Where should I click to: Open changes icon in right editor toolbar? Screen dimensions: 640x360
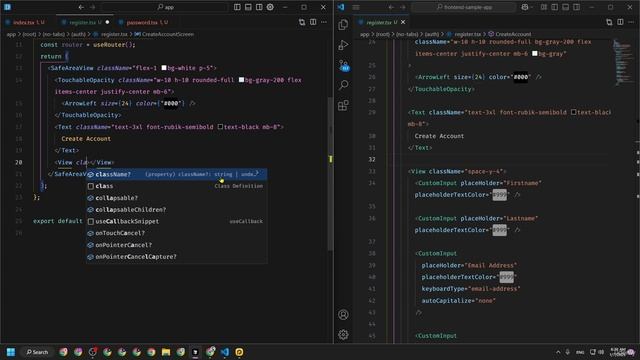[609, 22]
